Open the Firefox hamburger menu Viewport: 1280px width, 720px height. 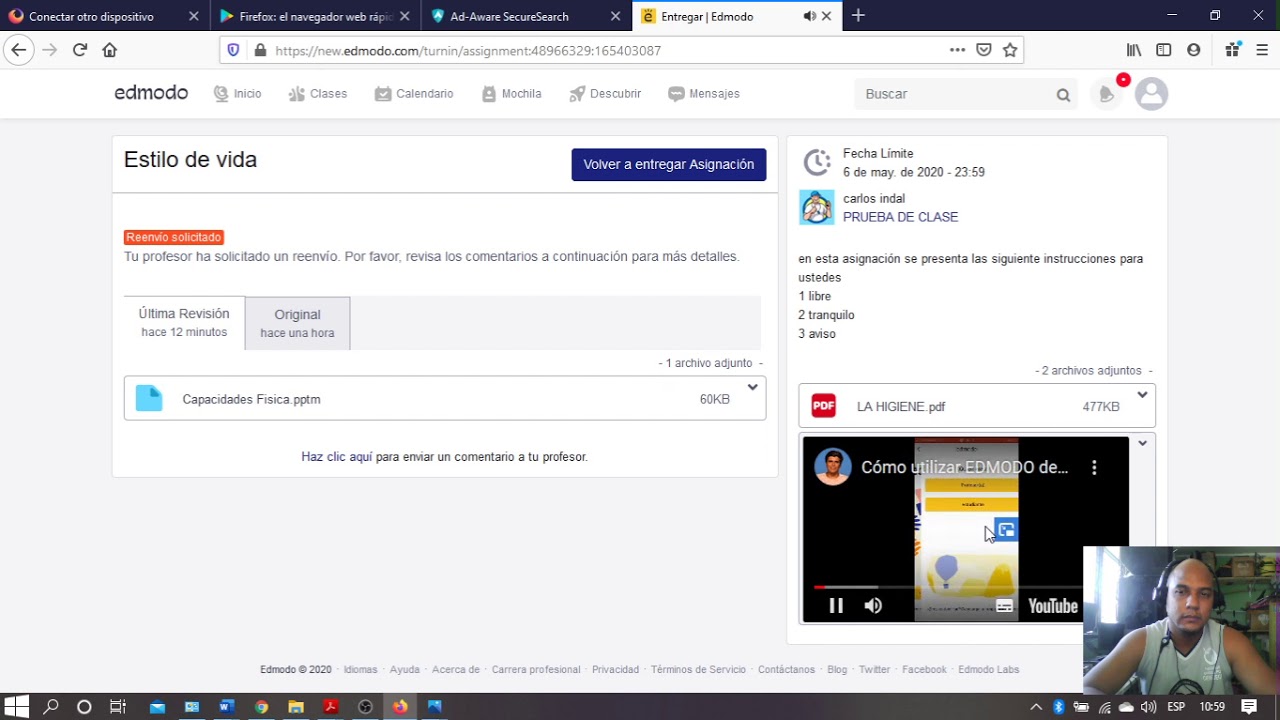(1262, 50)
